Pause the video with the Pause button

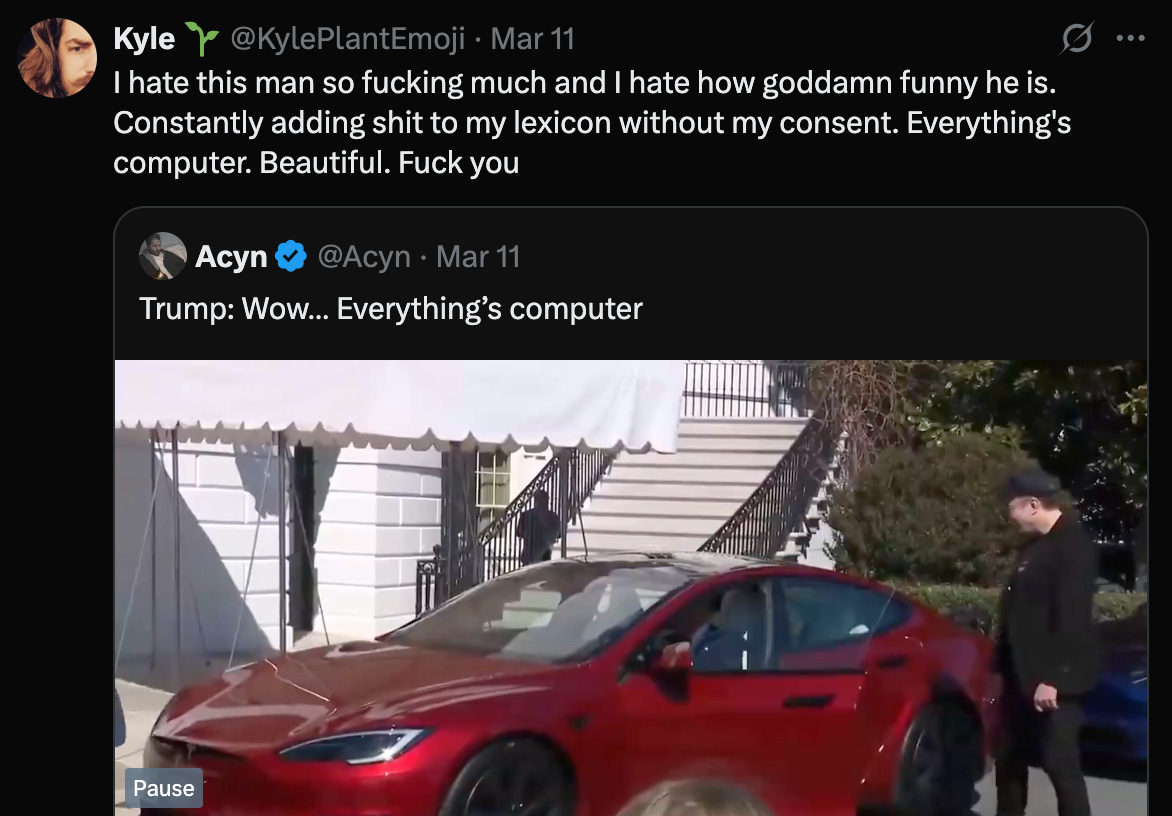coord(164,788)
